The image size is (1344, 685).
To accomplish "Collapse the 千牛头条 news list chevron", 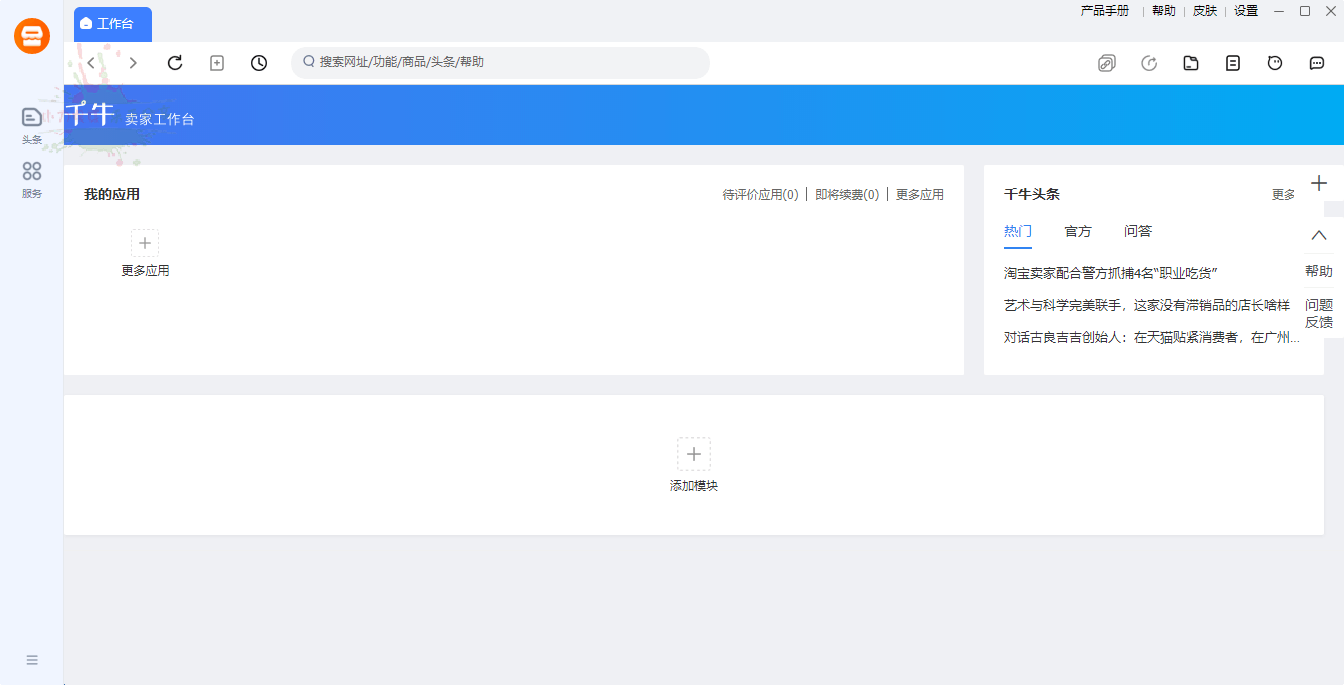I will pyautogui.click(x=1319, y=234).
